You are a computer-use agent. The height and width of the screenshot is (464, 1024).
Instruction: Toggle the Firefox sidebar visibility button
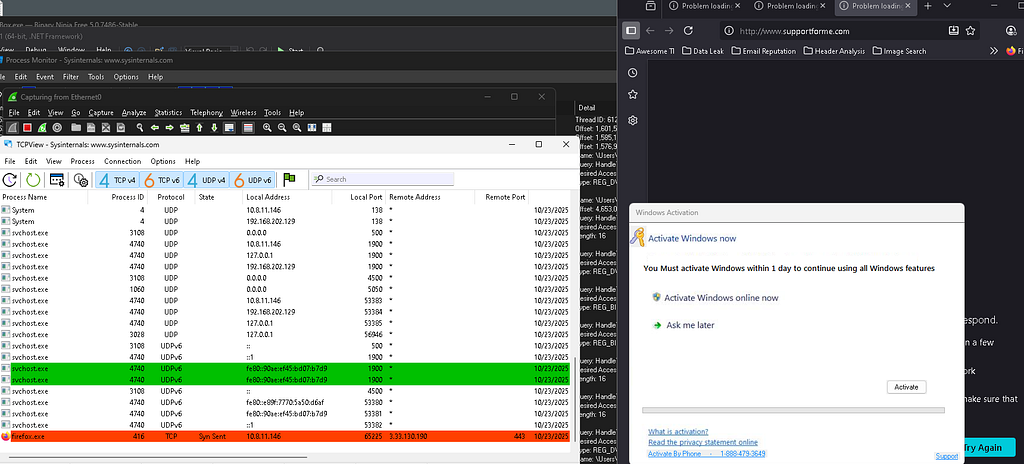click(x=631, y=30)
